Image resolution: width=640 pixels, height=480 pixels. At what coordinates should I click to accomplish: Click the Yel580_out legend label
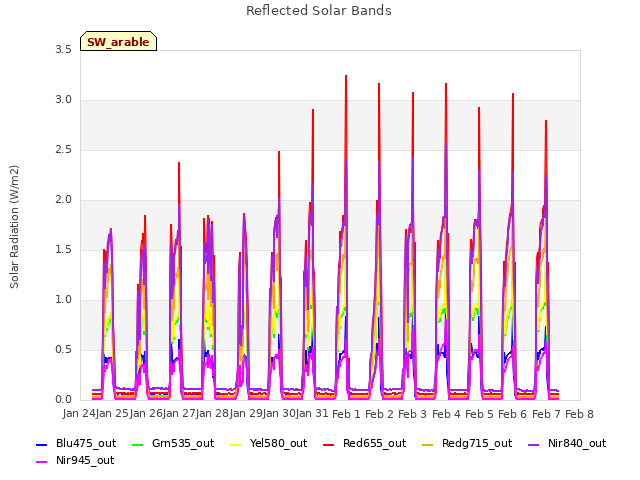coord(278,443)
